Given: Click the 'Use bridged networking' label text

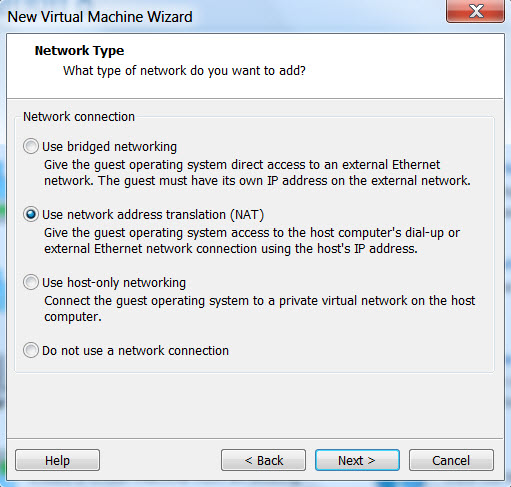Looking at the screenshot, I should click(109, 147).
